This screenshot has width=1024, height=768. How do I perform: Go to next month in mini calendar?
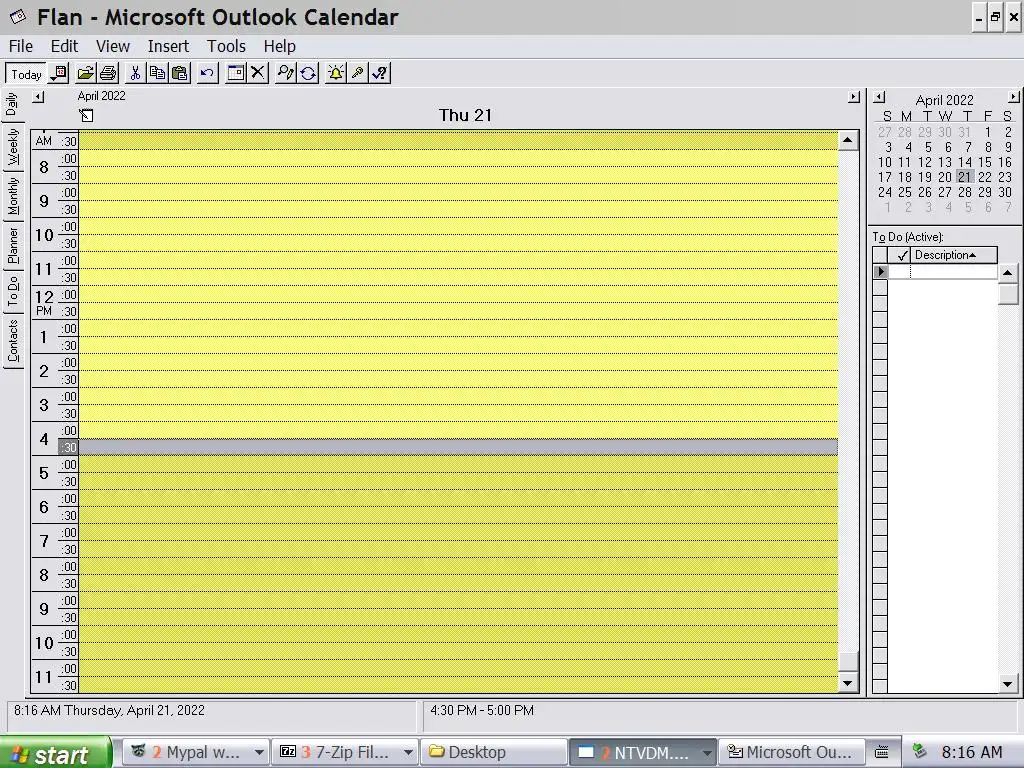tap(1014, 97)
